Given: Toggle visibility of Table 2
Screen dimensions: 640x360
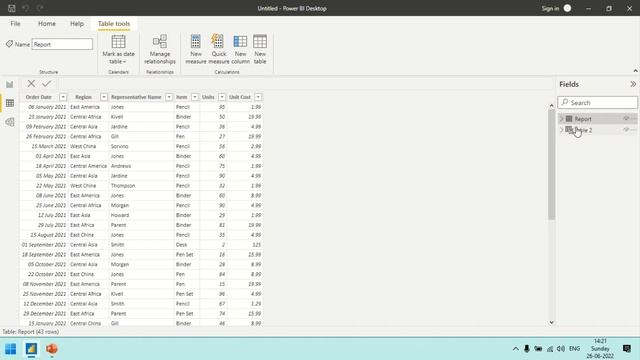Looking at the screenshot, I should (x=626, y=130).
